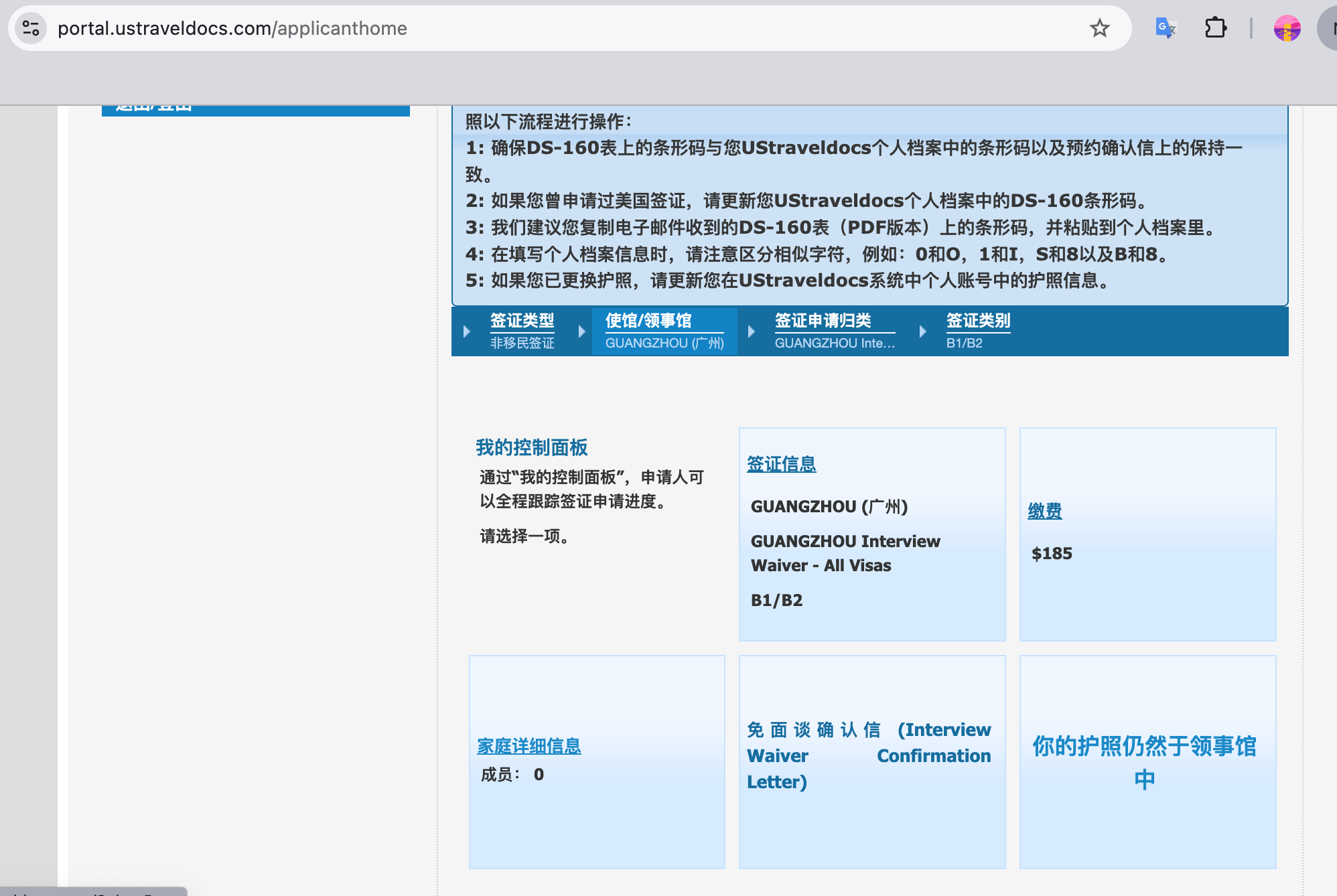Click instruction line 5 about 更换护照
This screenshot has width=1337, height=896.
[789, 281]
